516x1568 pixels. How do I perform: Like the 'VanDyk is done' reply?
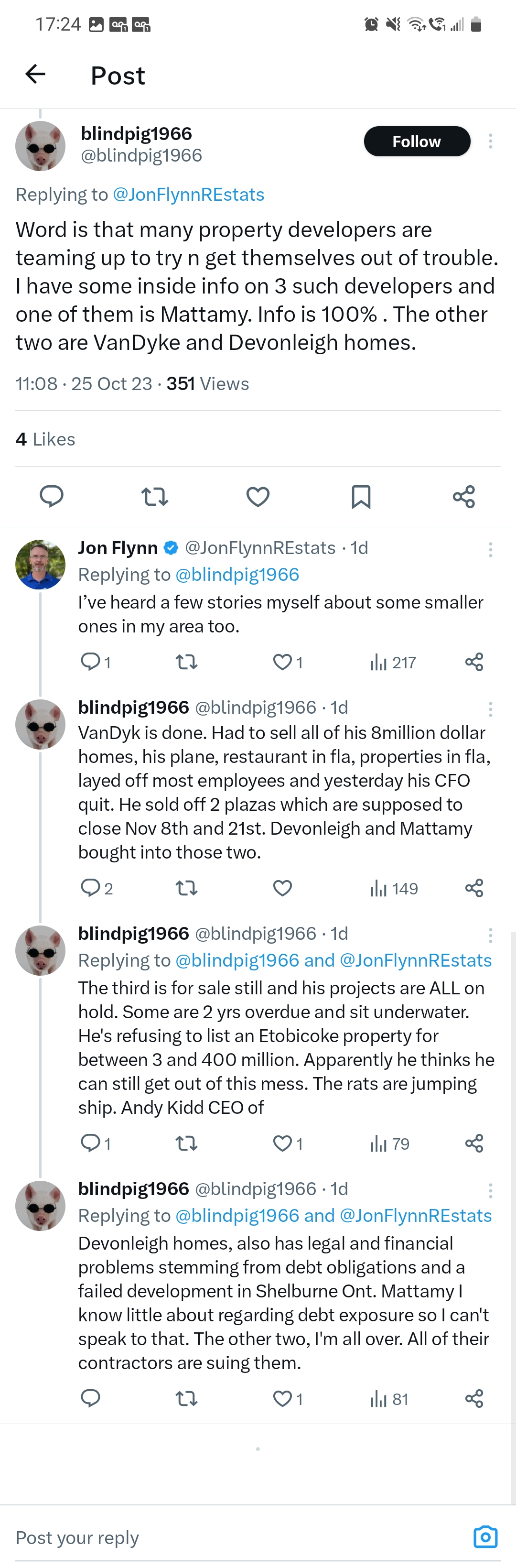click(x=282, y=888)
